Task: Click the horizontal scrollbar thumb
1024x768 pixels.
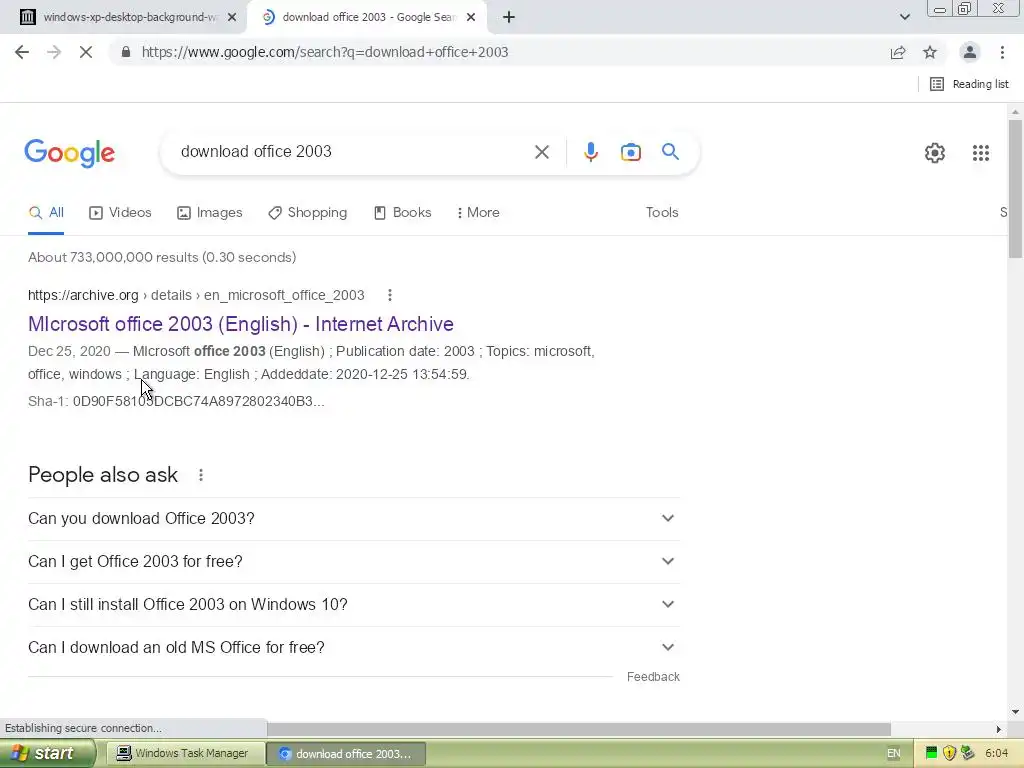Action: [579, 729]
